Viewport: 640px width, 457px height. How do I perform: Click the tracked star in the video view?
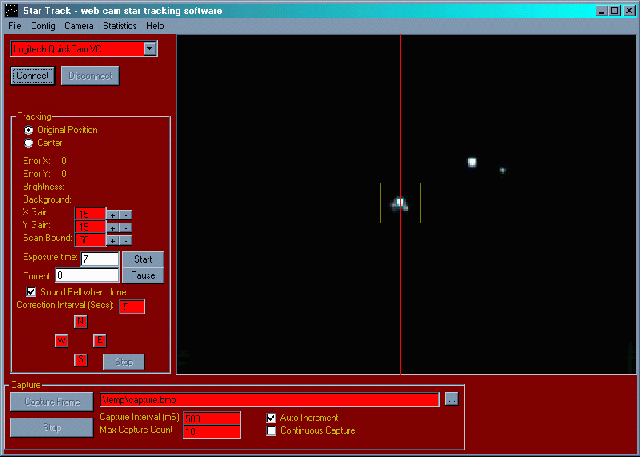coord(400,203)
